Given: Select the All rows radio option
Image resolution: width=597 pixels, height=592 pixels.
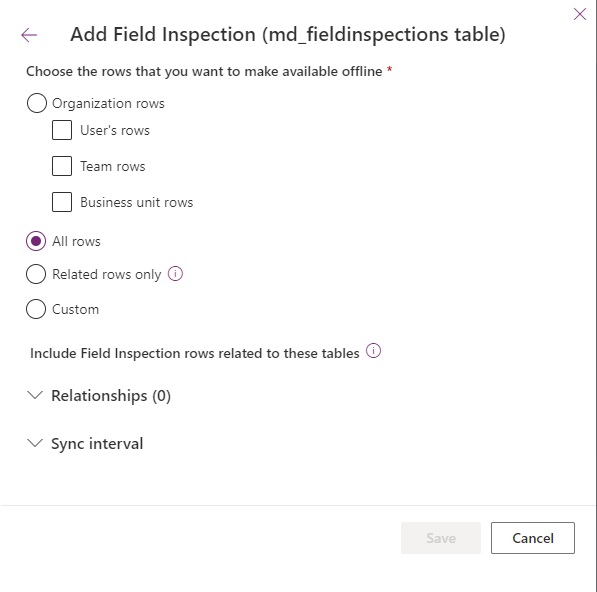Looking at the screenshot, I should point(36,241).
